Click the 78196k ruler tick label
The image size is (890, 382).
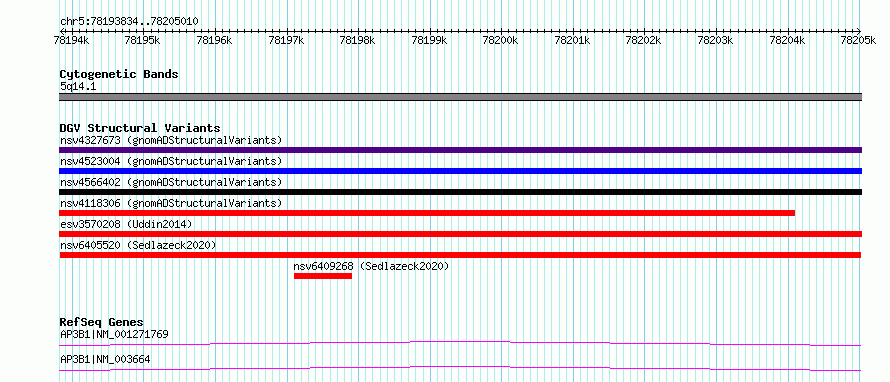click(214, 40)
